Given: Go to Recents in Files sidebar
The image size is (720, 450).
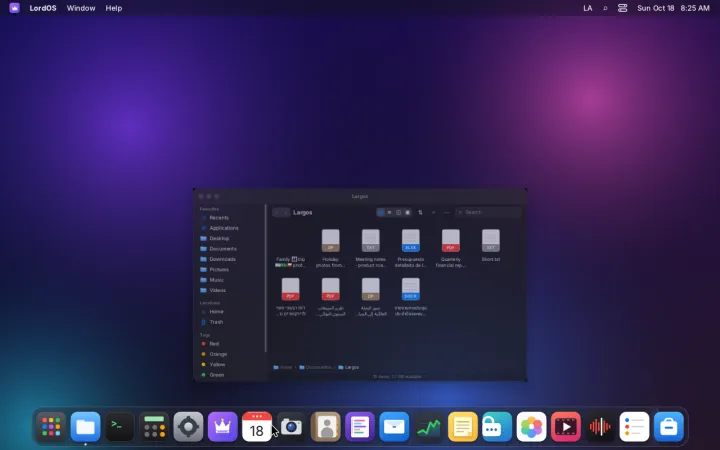Looking at the screenshot, I should (x=231, y=218).
